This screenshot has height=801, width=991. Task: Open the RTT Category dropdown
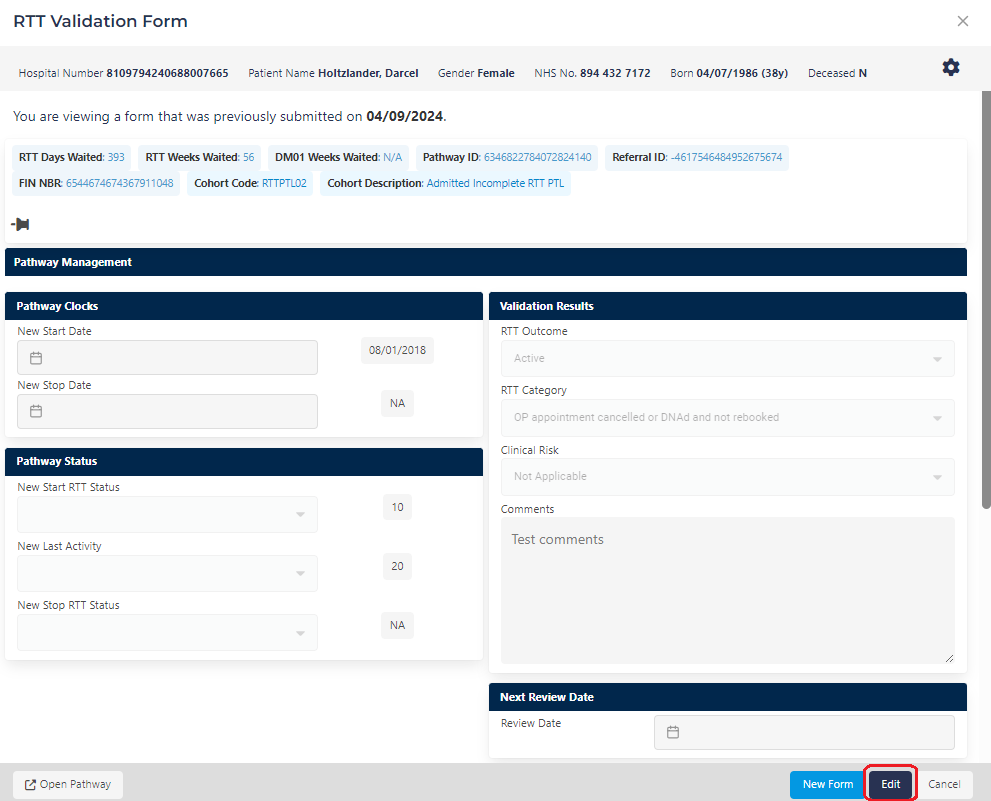[727, 417]
